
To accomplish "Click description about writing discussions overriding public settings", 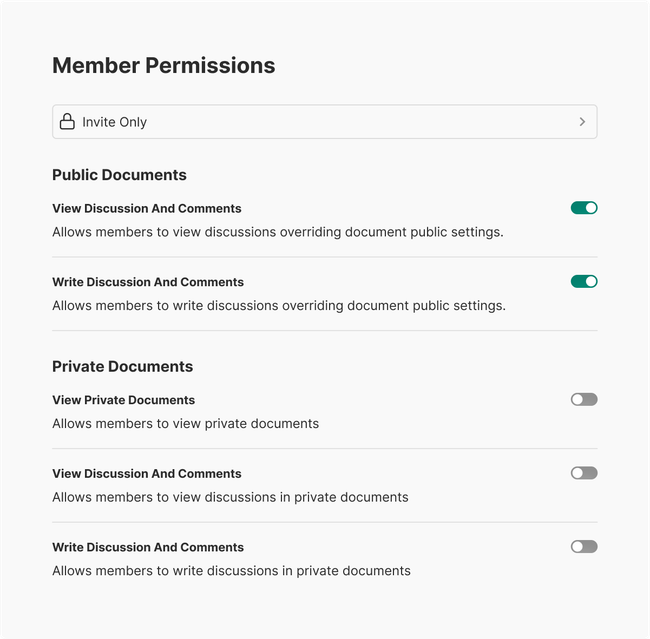I will pyautogui.click(x=279, y=306).
